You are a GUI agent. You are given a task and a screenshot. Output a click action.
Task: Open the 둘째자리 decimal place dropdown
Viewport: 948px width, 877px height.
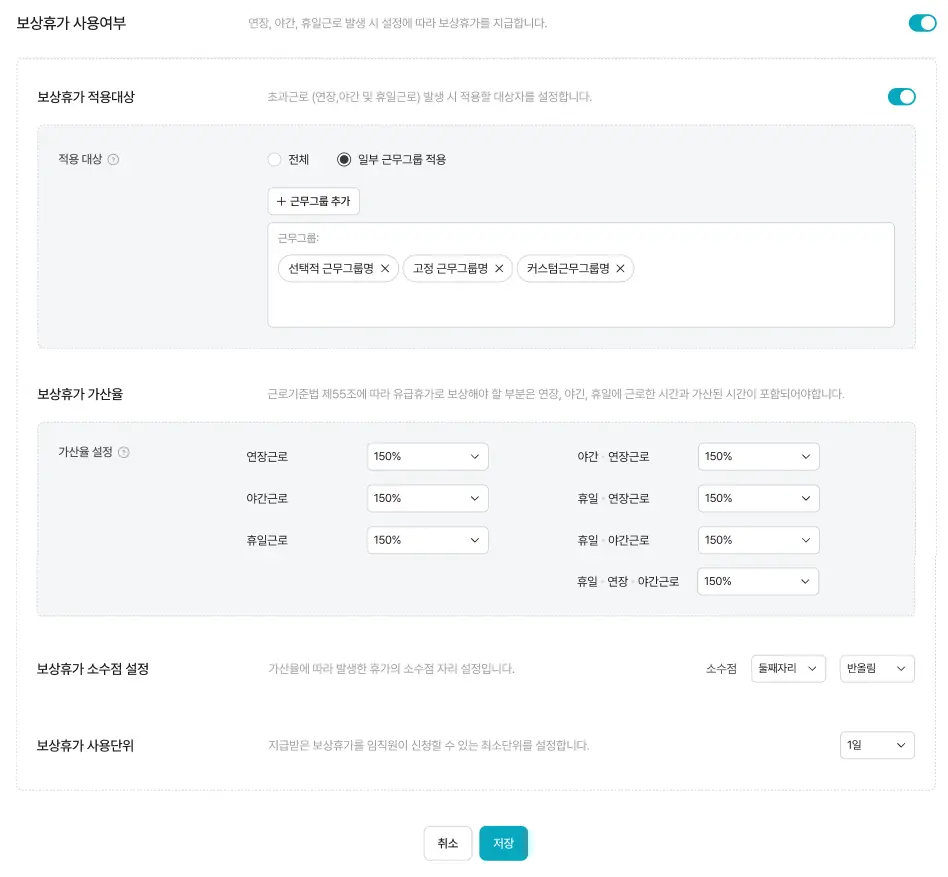(786, 668)
